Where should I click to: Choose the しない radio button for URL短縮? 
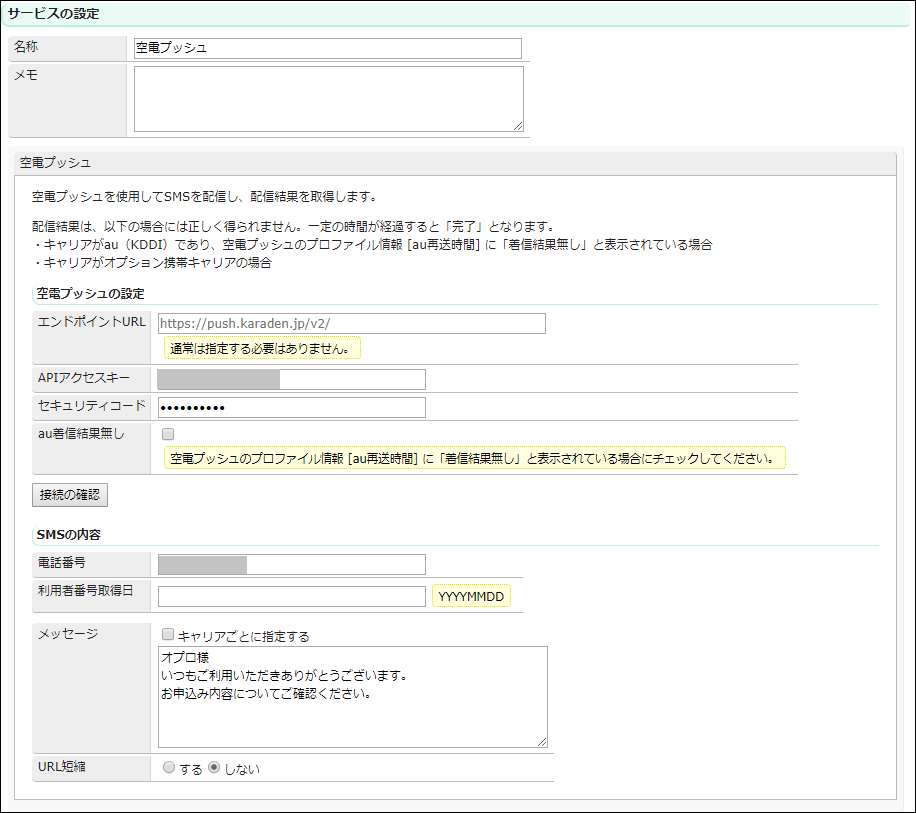click(214, 768)
